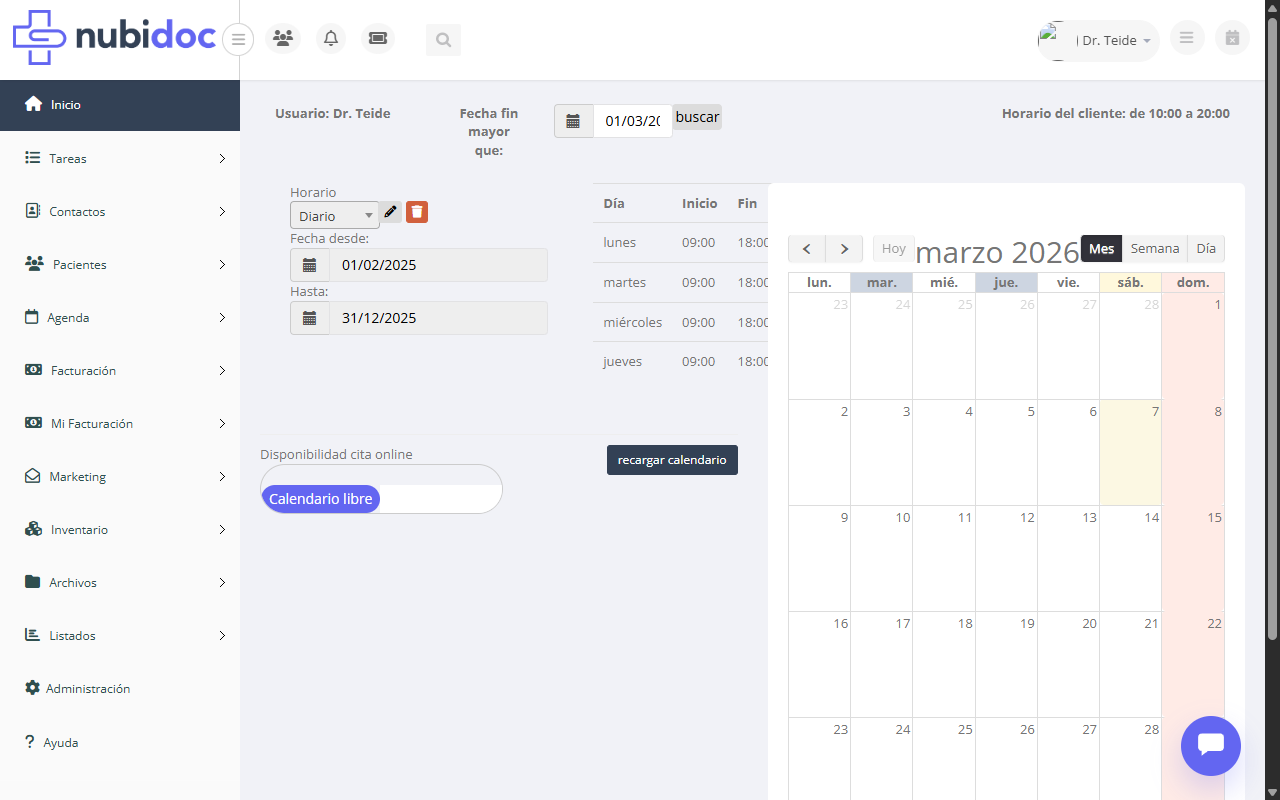Expand the Archivos submenu chevron
The image size is (1280, 800).
click(222, 582)
